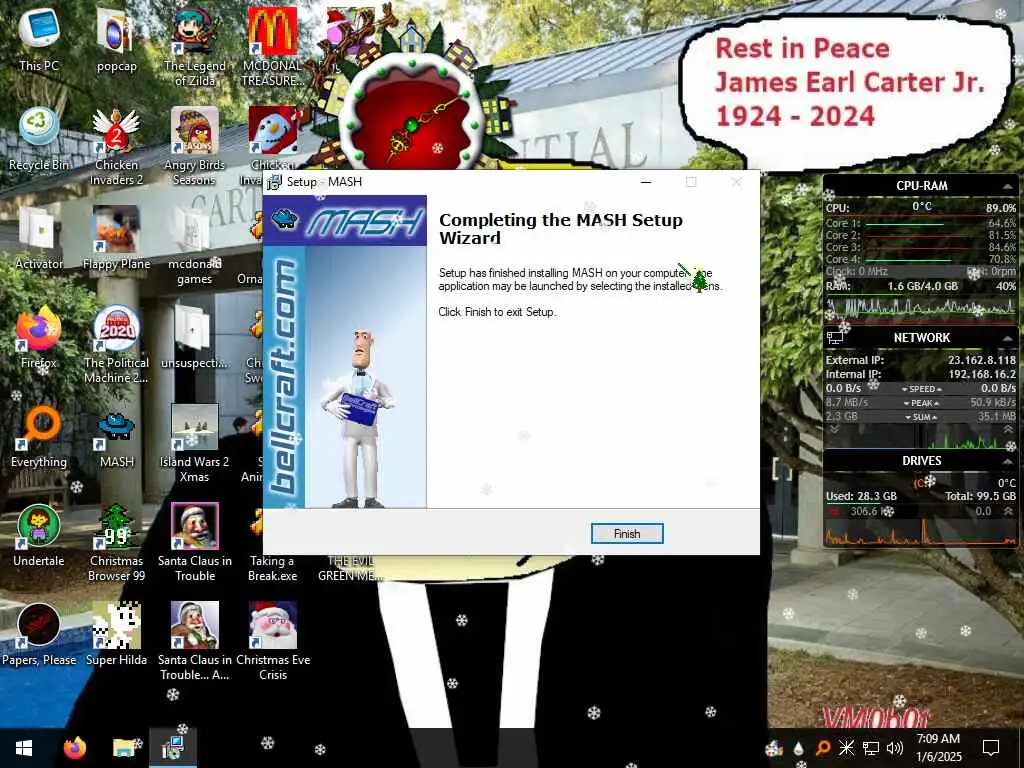Launch Santa Claus in Trouble shortcut
1024x768 pixels.
195,543
